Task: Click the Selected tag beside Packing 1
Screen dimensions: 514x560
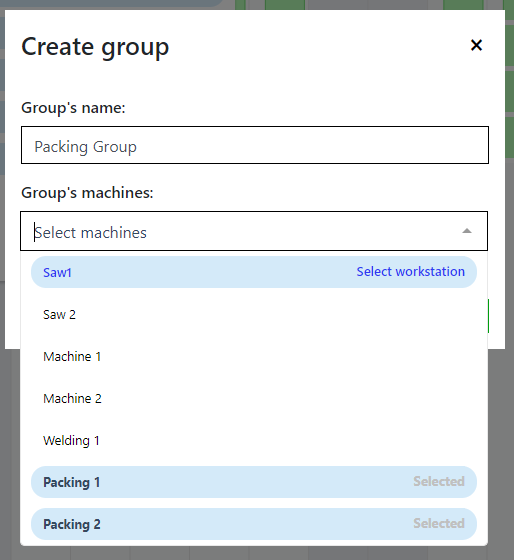Action: click(x=439, y=481)
